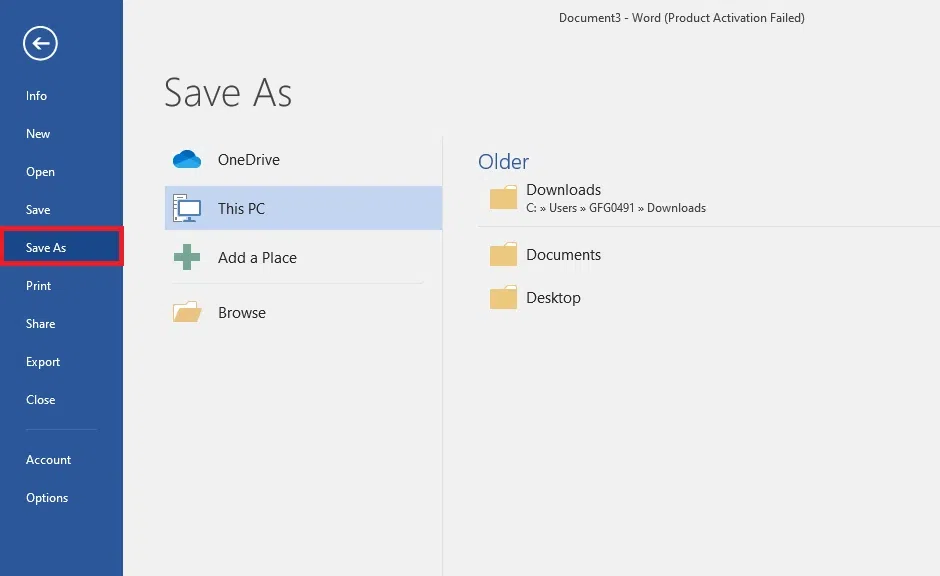The height and width of the screenshot is (576, 940).
Task: Select Export in the sidebar
Action: click(43, 362)
